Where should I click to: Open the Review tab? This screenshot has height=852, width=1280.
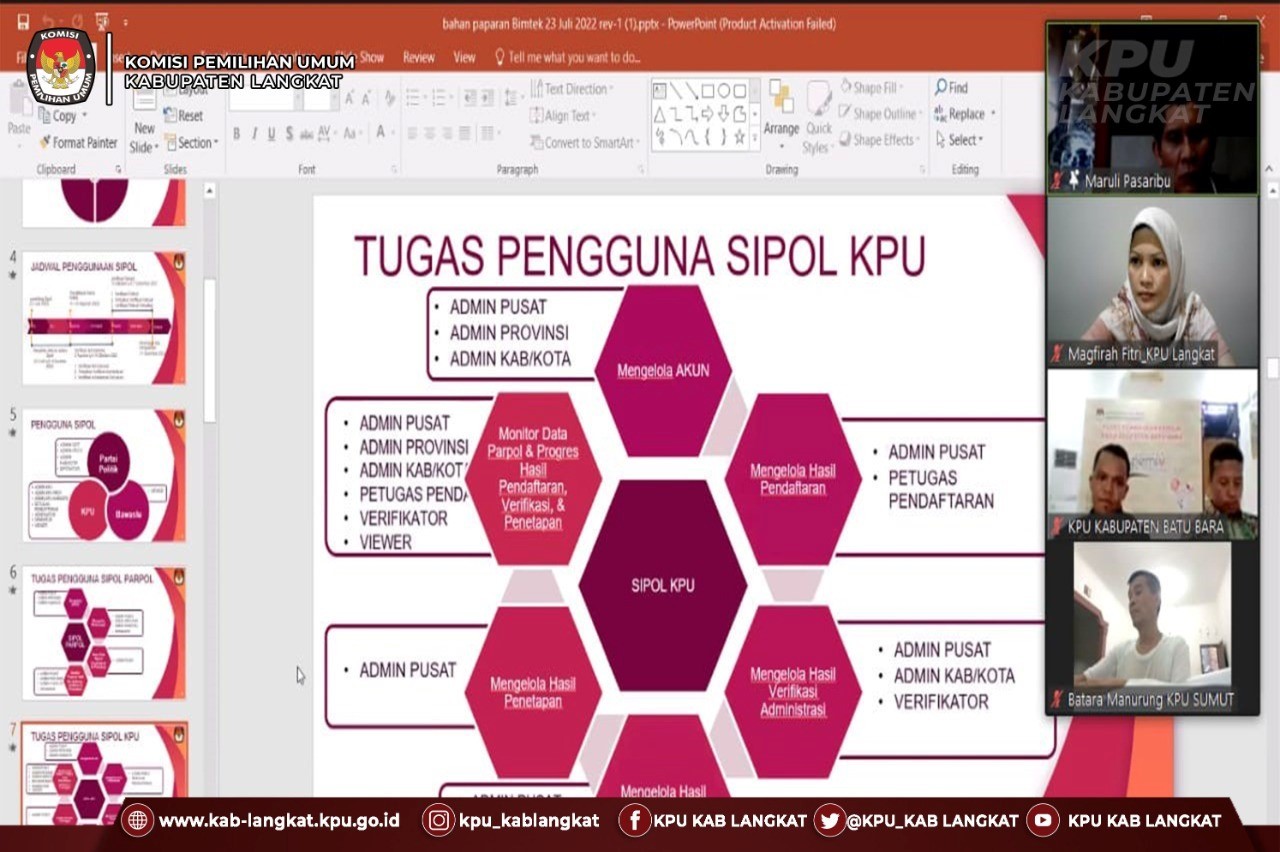(x=419, y=58)
